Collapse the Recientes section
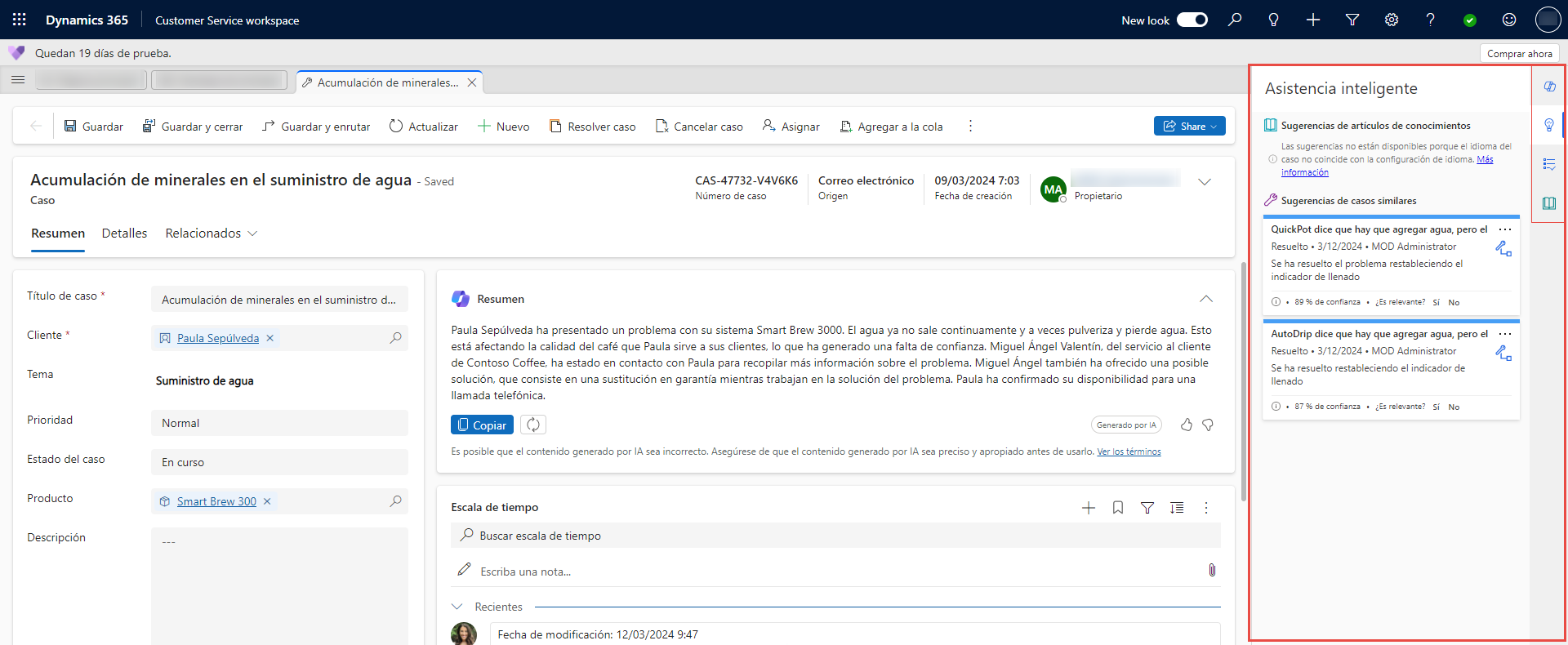 [457, 607]
